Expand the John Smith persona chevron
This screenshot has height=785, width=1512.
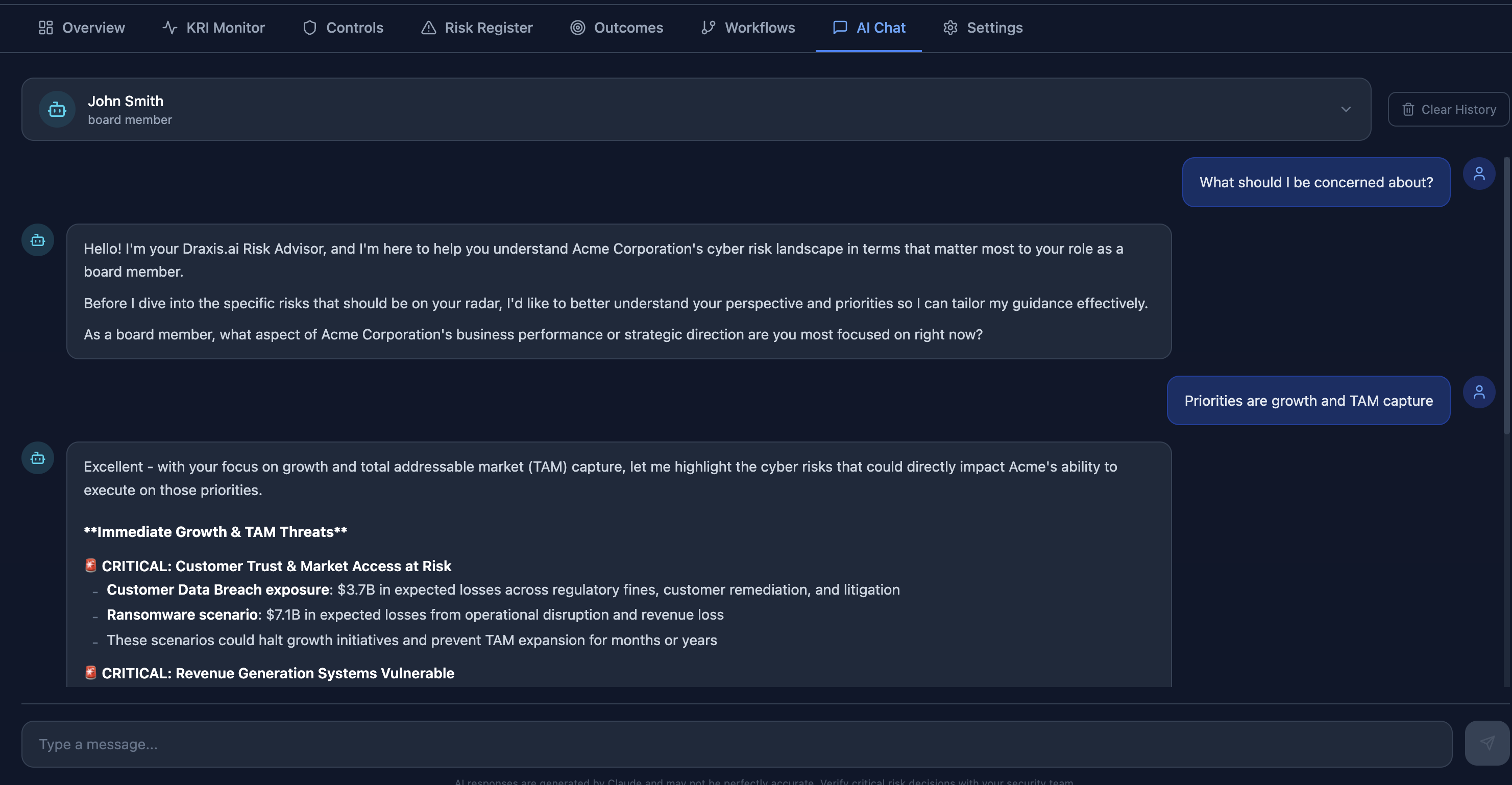1346,109
